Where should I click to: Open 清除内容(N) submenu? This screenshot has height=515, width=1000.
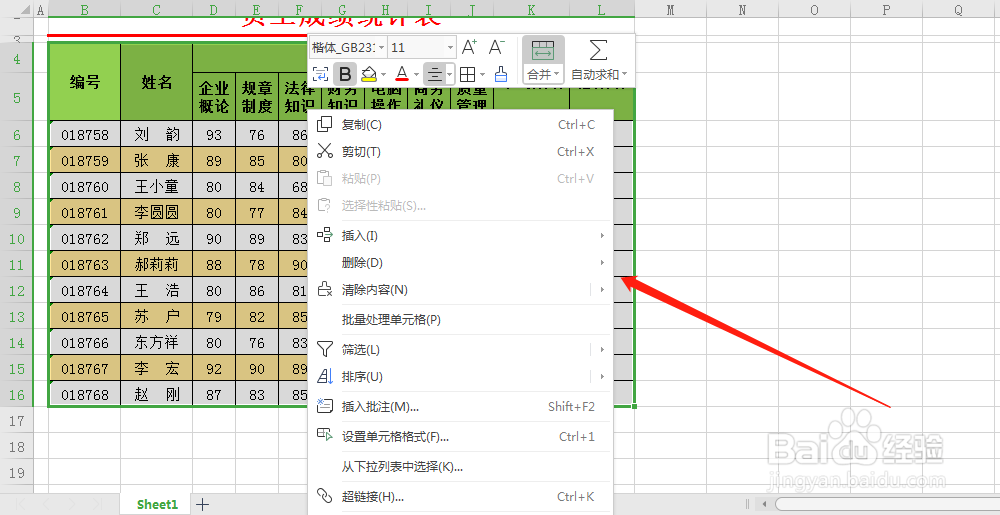click(x=460, y=290)
